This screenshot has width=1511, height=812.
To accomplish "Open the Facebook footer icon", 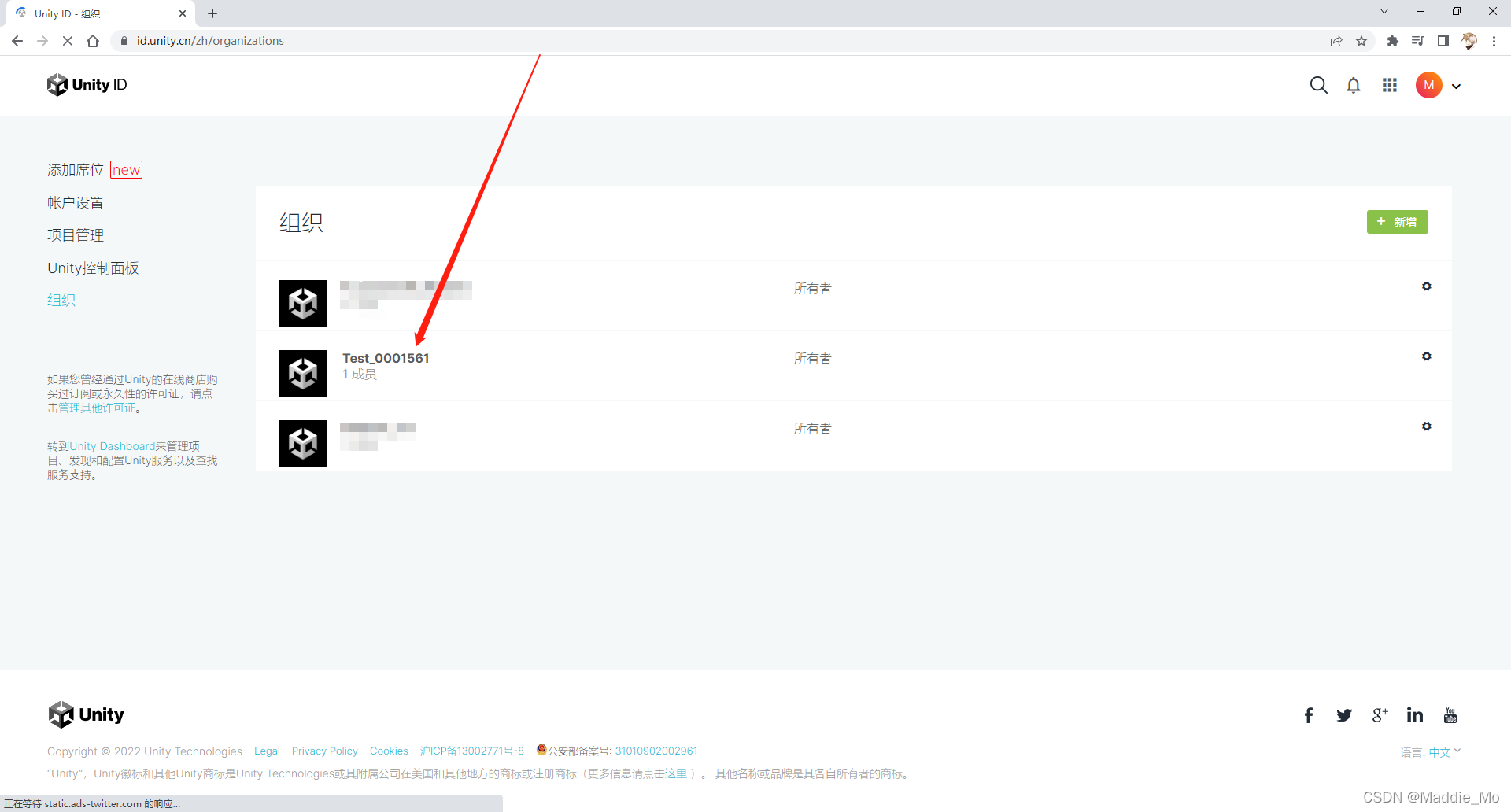I will (x=1309, y=715).
